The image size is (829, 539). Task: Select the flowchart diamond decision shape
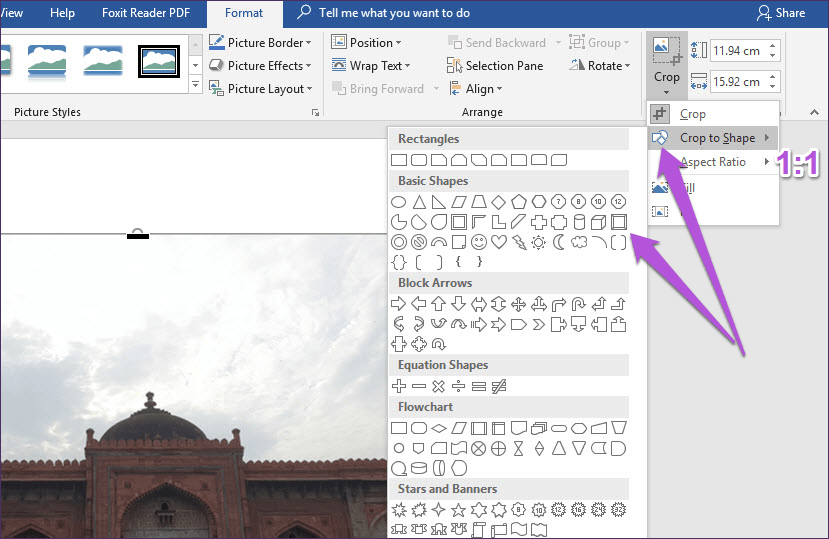(438, 428)
